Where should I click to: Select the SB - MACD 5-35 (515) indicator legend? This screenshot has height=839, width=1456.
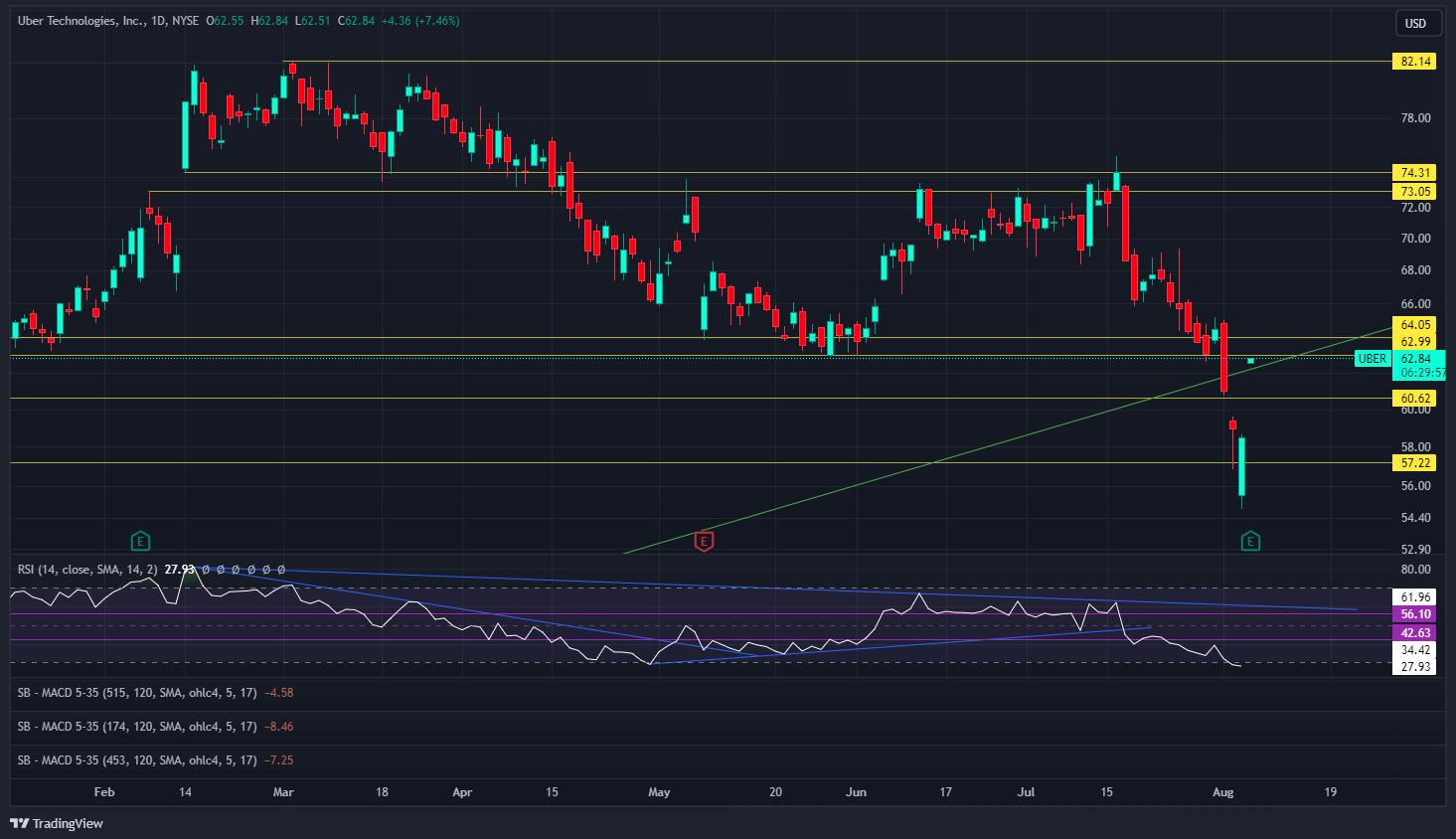pyautogui.click(x=137, y=693)
